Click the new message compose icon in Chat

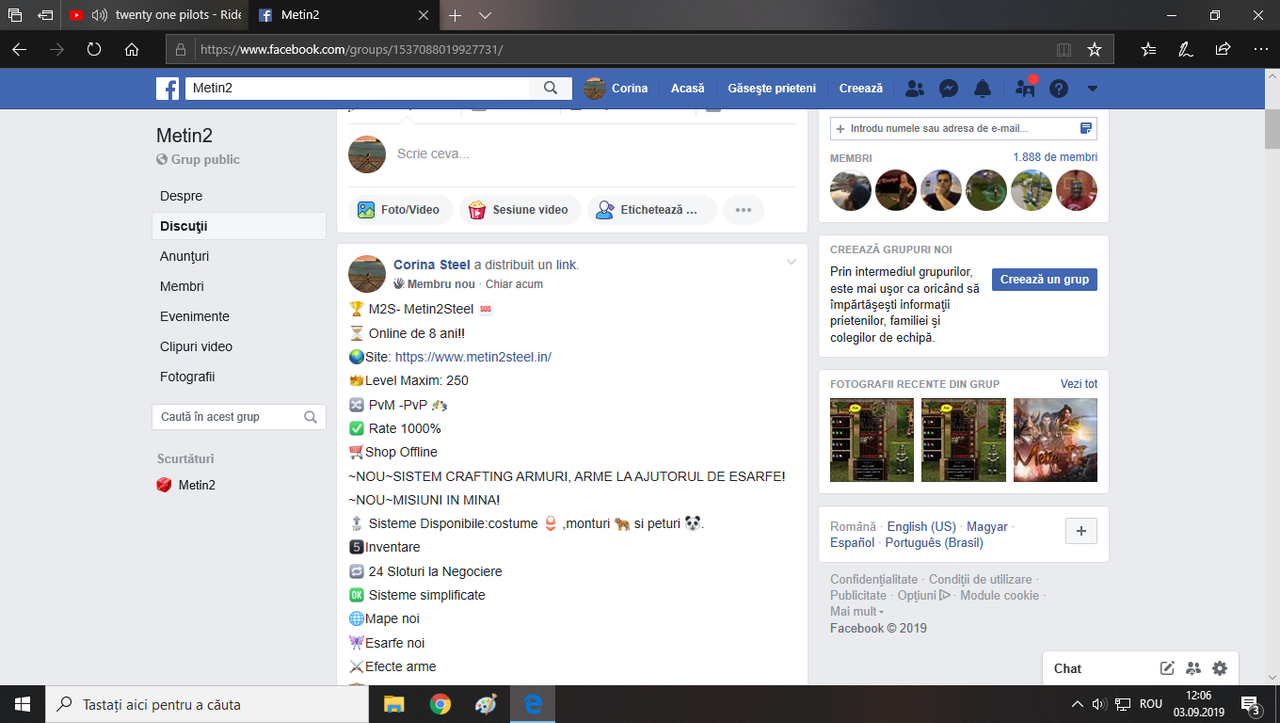[1166, 669]
